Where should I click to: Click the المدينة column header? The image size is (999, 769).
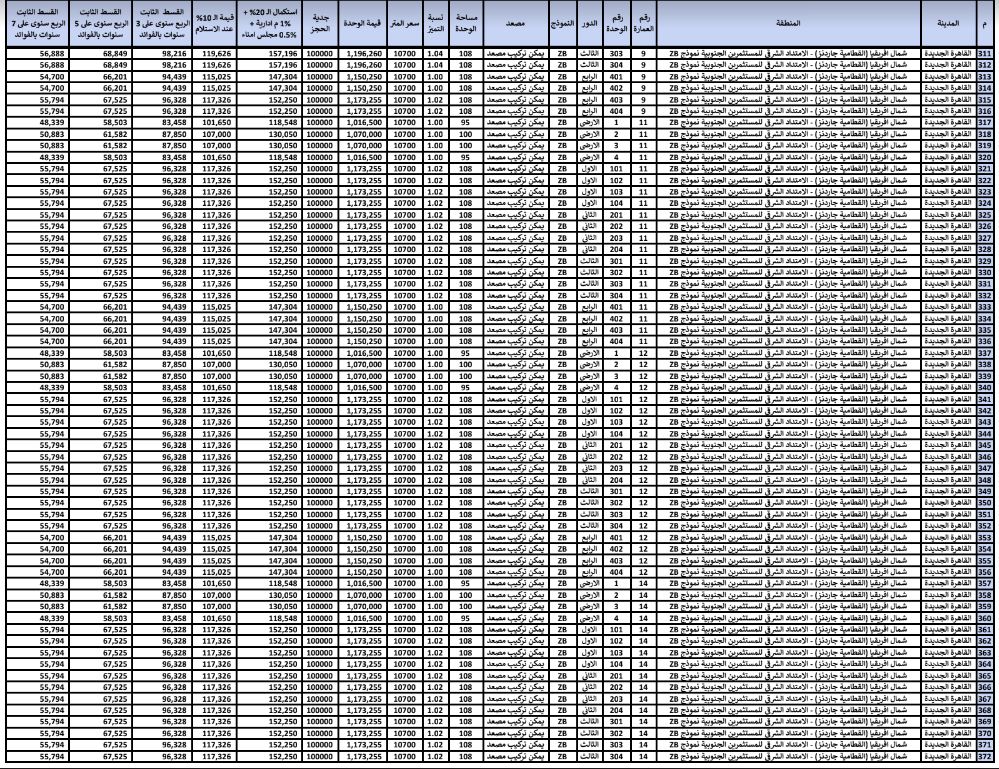945,22
